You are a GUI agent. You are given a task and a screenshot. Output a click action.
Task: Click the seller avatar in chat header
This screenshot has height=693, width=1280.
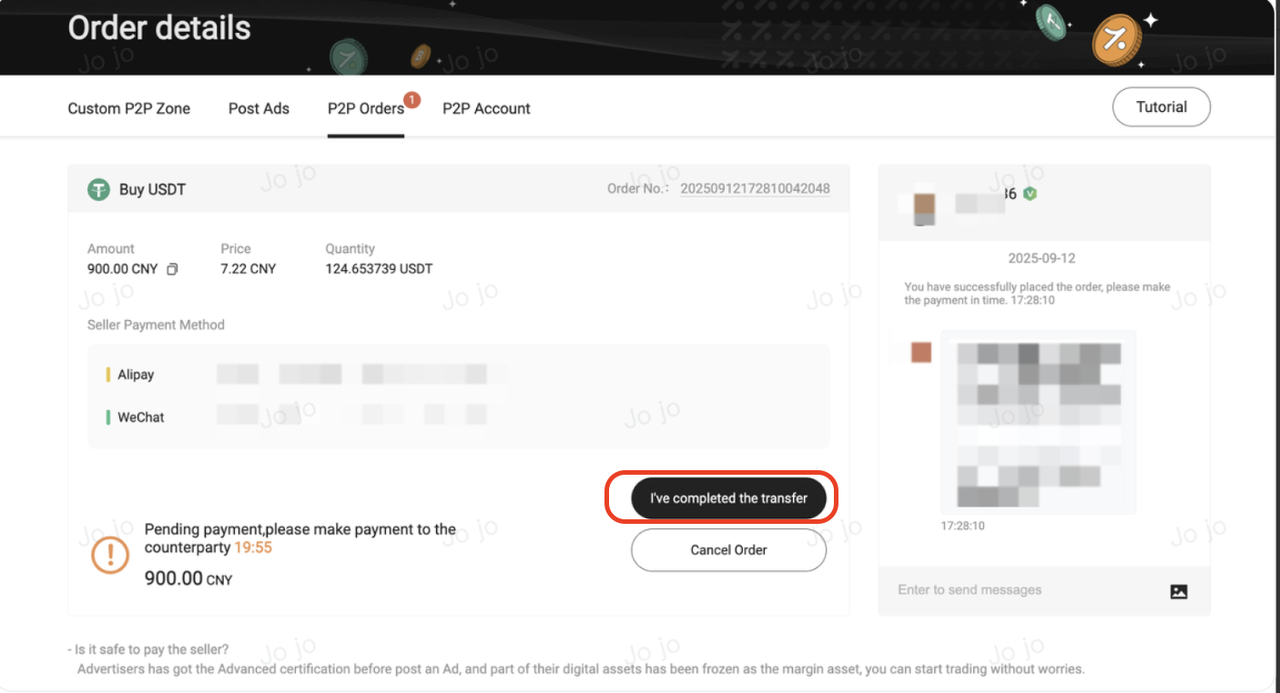(925, 203)
